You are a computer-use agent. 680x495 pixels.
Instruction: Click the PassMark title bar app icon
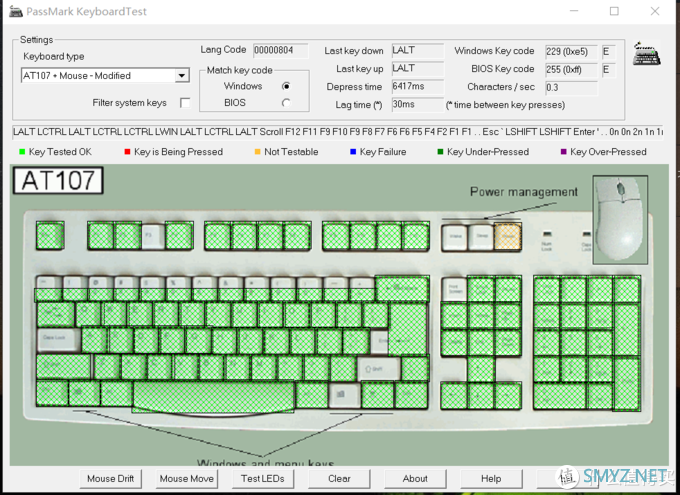[16, 11]
